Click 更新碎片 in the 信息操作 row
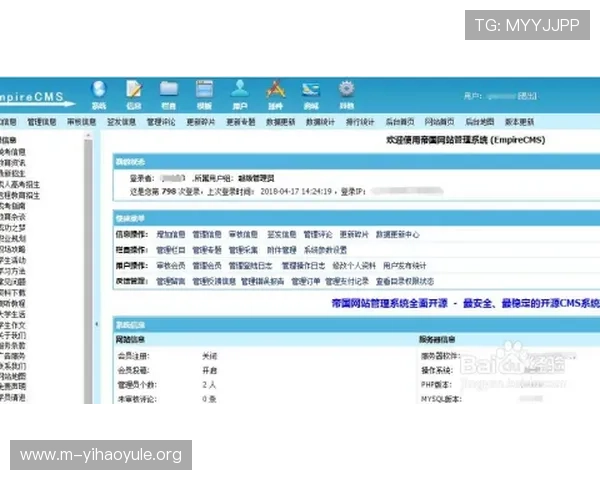600x480 pixels. [x=354, y=234]
